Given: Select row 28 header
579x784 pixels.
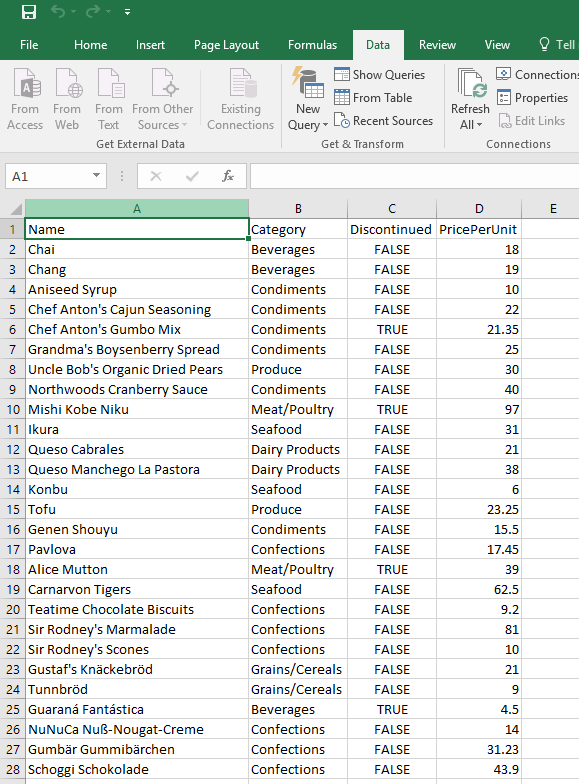Looking at the screenshot, I should click(x=12, y=770).
